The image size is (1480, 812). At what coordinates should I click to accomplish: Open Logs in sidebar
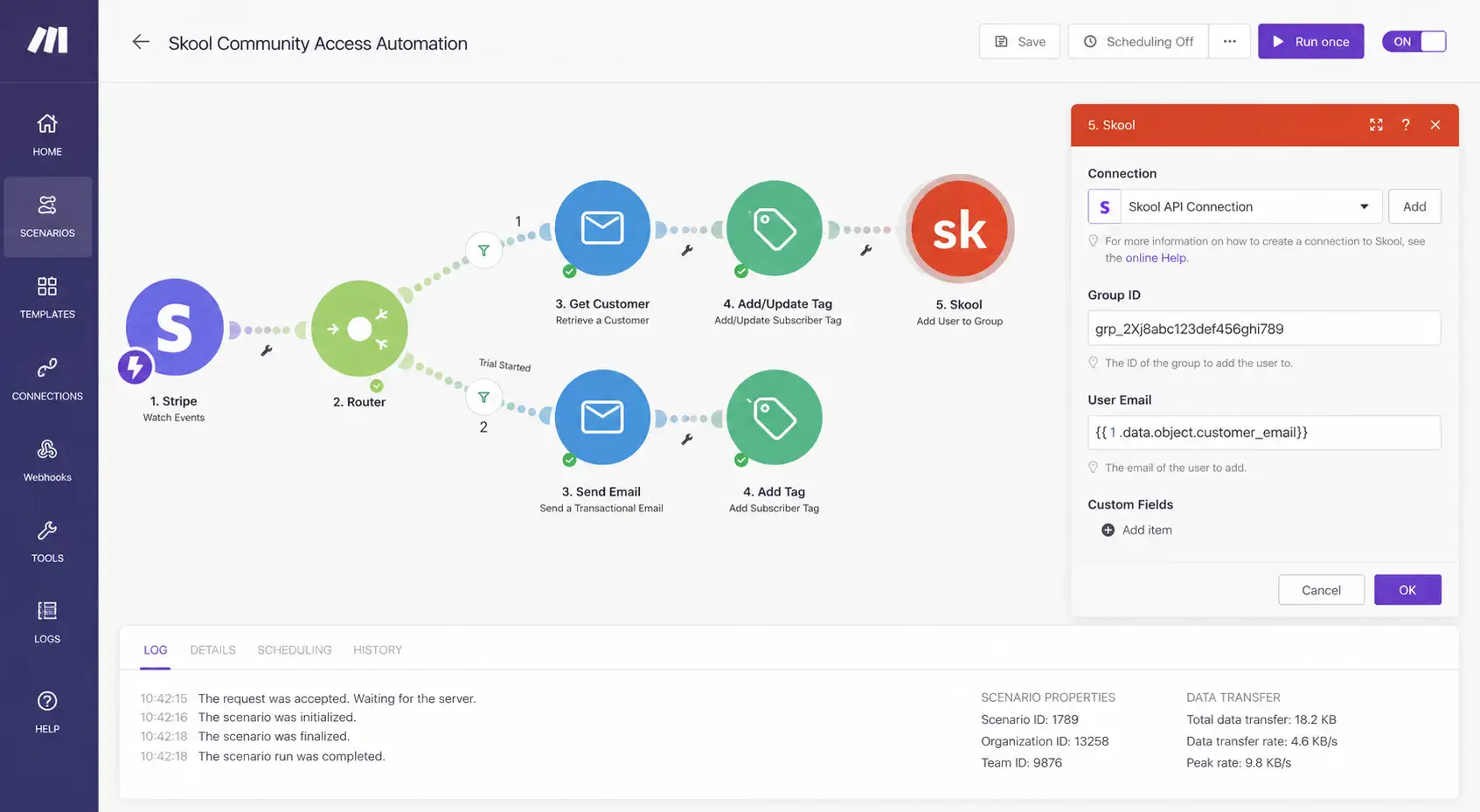[47, 623]
